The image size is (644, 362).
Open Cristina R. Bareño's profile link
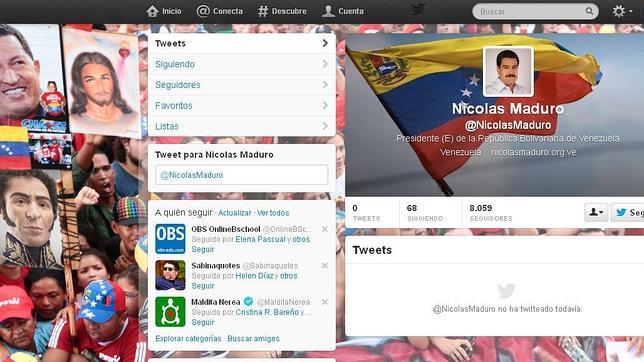pos(267,312)
